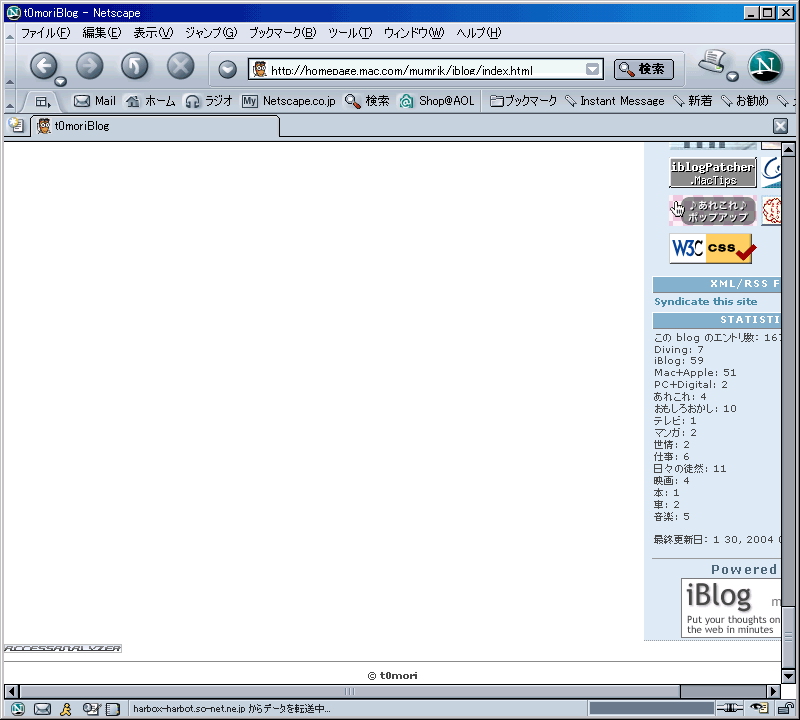This screenshot has width=800, height=720.
Task: Click the W3C CSS validation badge
Action: pyautogui.click(x=711, y=249)
